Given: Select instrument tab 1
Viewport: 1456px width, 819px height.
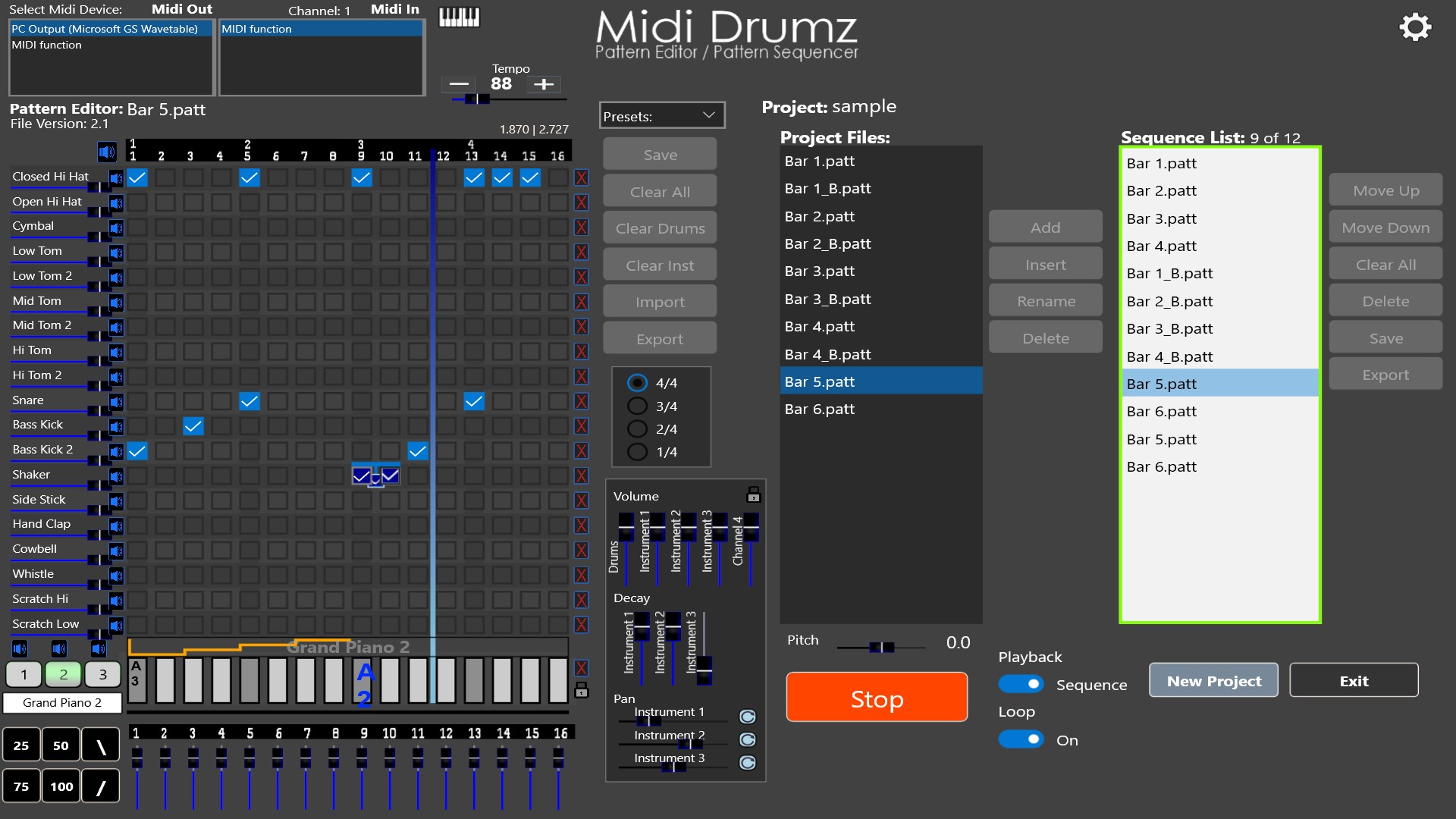Looking at the screenshot, I should (x=24, y=674).
